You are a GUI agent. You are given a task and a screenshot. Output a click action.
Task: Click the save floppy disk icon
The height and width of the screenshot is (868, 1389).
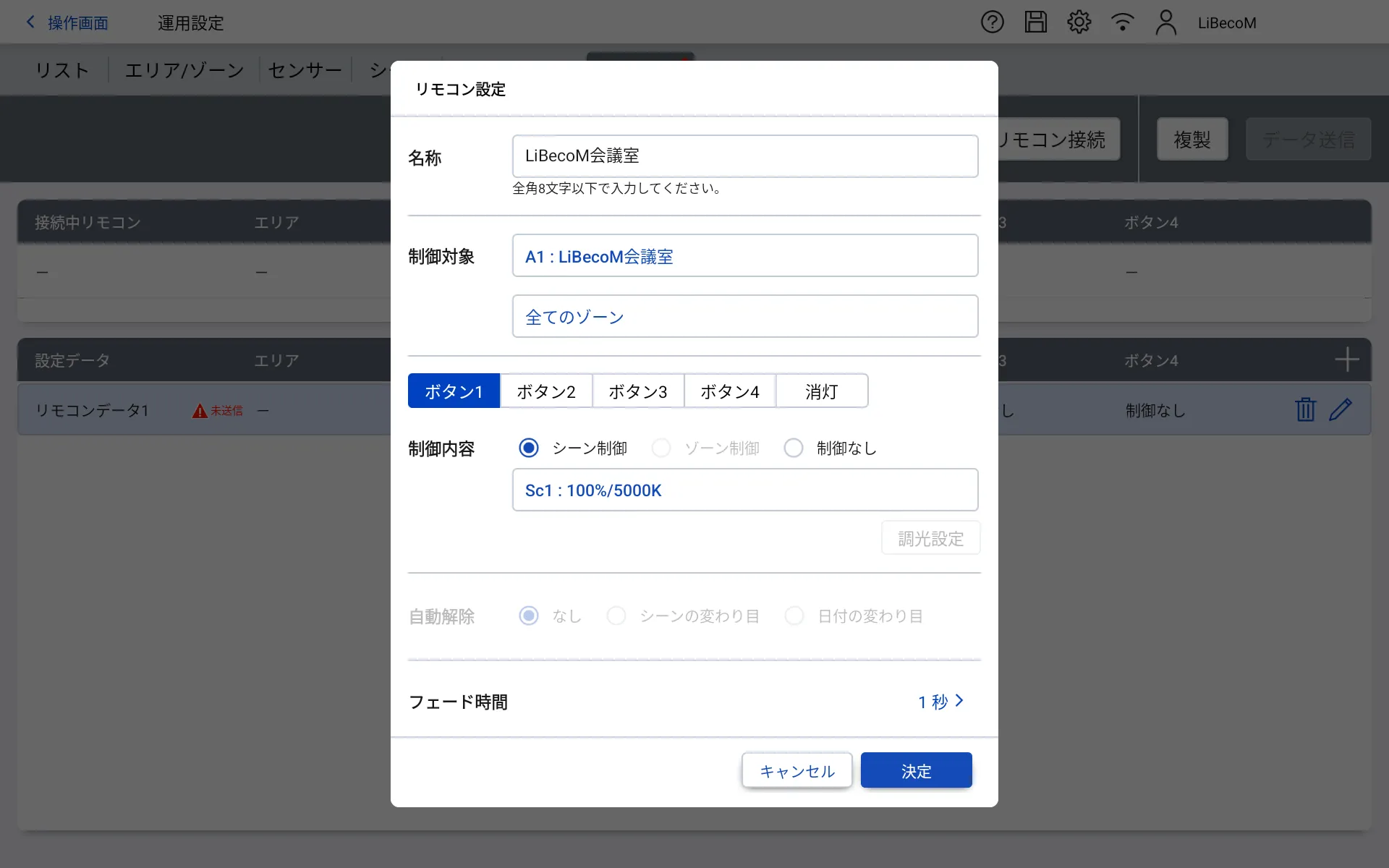click(1035, 22)
